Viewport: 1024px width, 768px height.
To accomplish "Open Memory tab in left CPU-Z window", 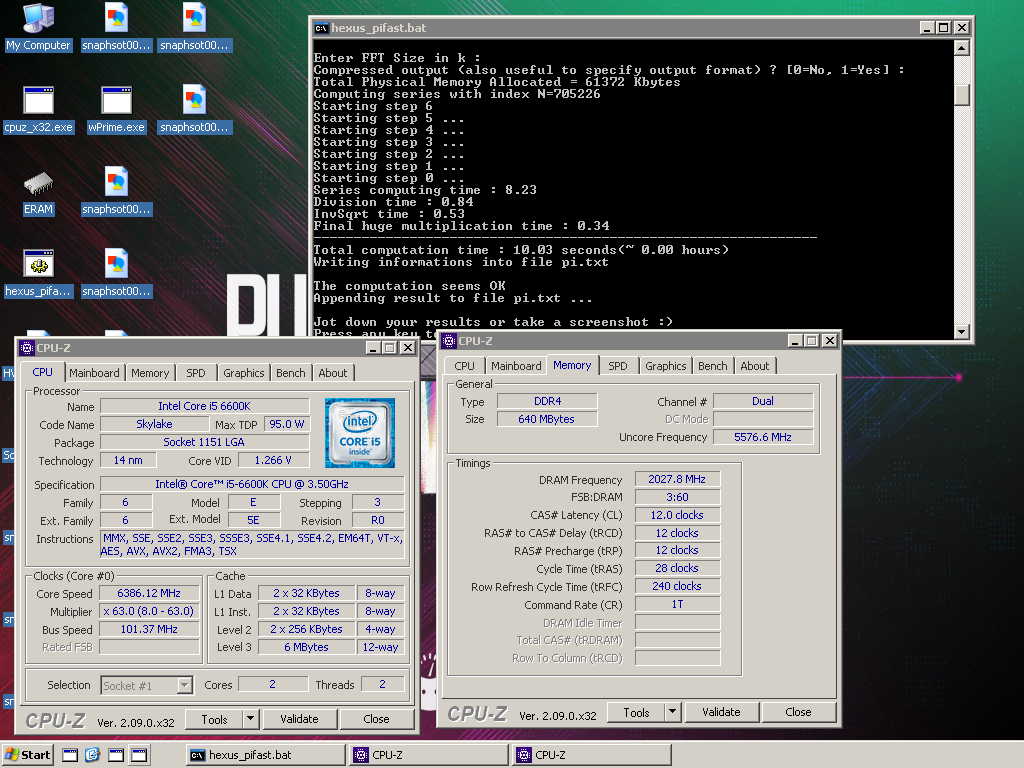I will tap(150, 373).
